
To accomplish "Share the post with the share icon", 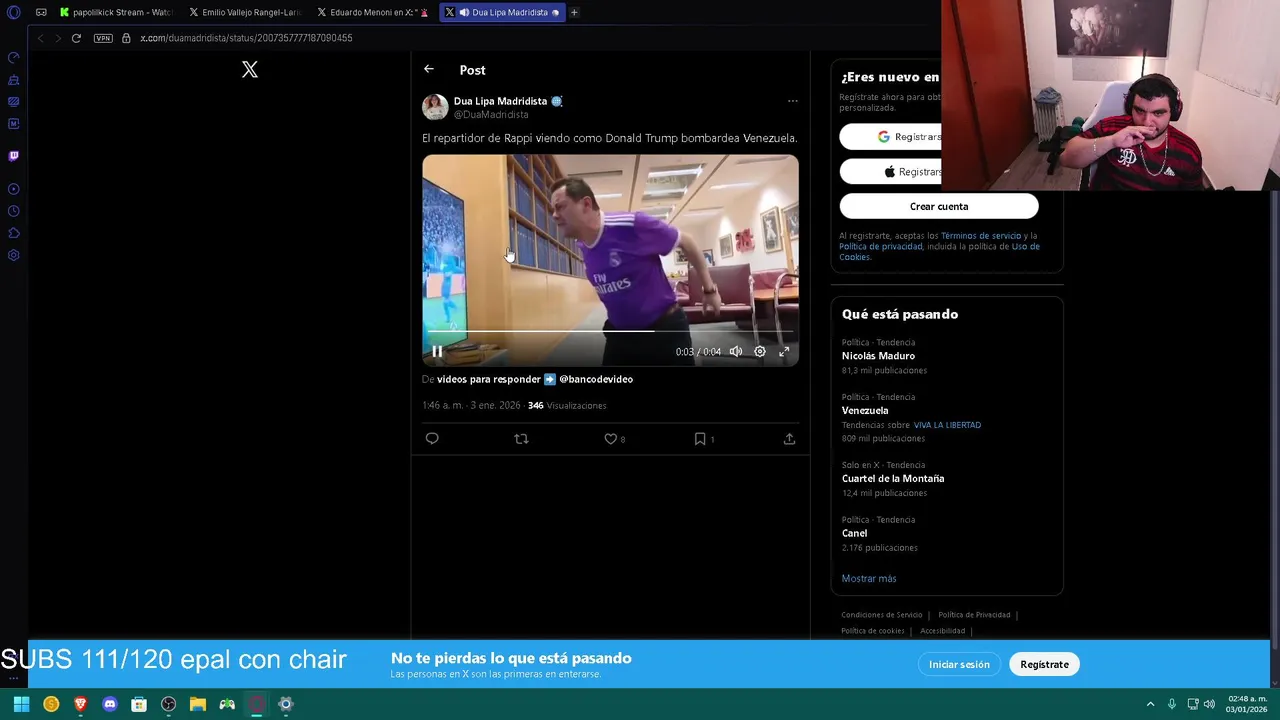I will 789,438.
